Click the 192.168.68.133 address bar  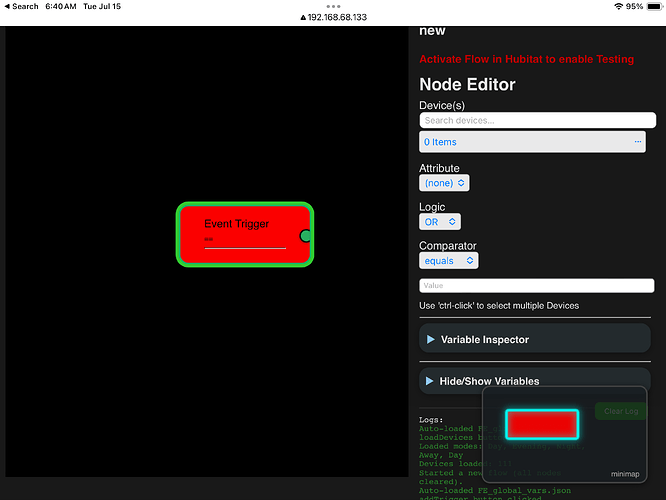coord(333,17)
